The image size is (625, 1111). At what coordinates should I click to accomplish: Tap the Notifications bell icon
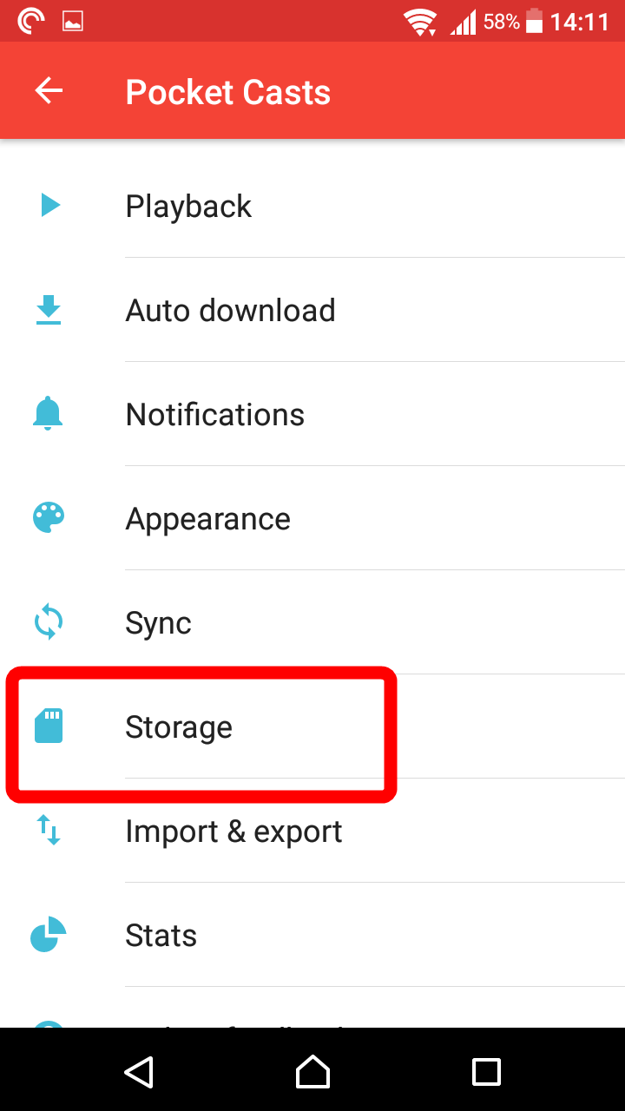coord(48,414)
